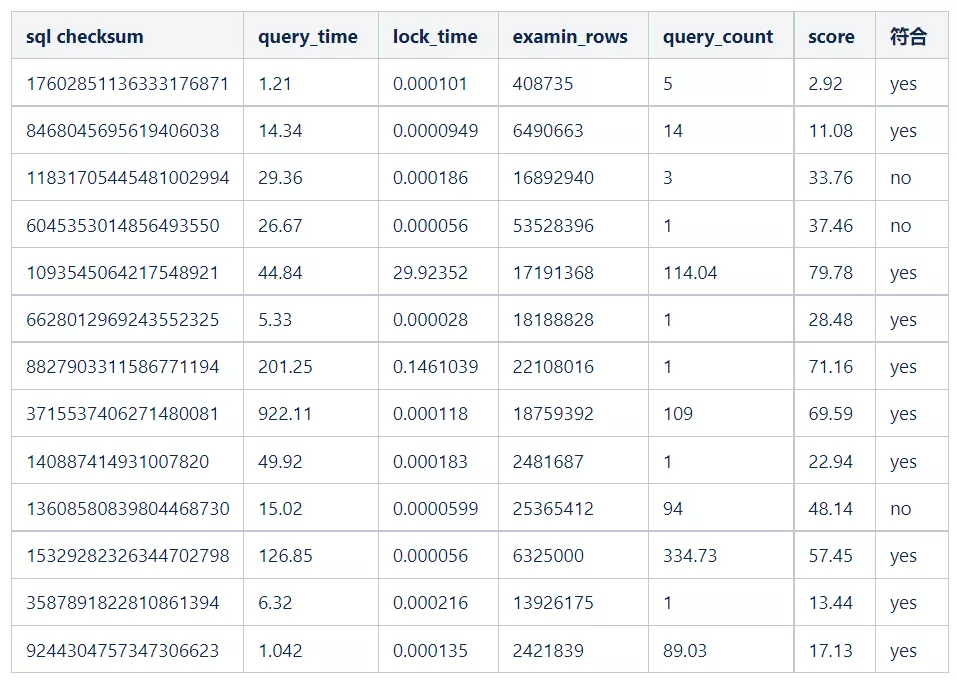
Task: Click query_time value 201.25
Action: click(285, 367)
